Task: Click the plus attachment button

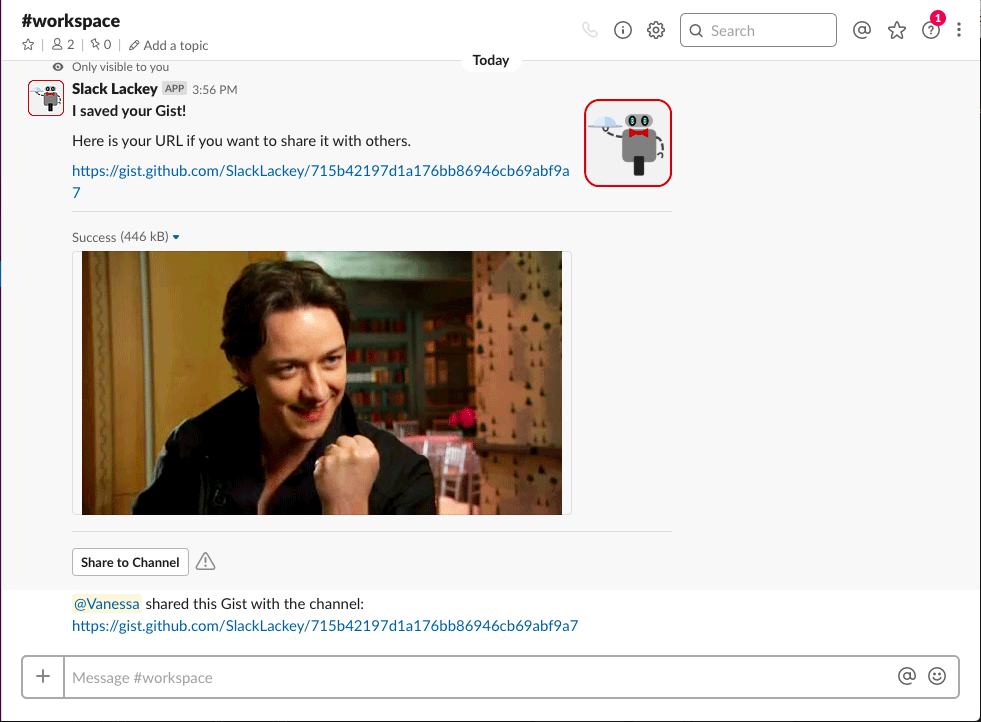Action: (x=43, y=676)
